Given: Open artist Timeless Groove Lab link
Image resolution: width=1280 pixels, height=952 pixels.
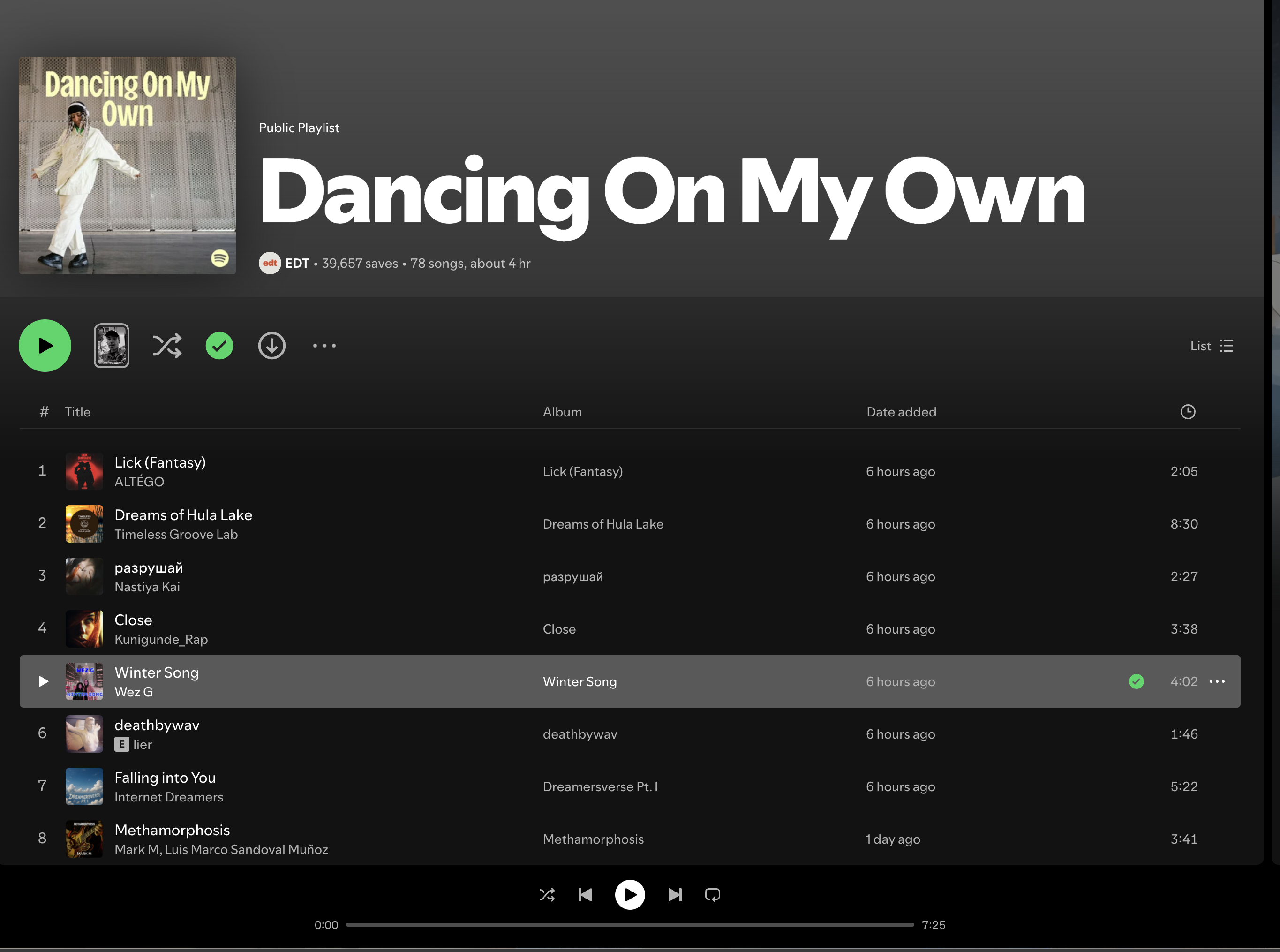Looking at the screenshot, I should (x=176, y=535).
